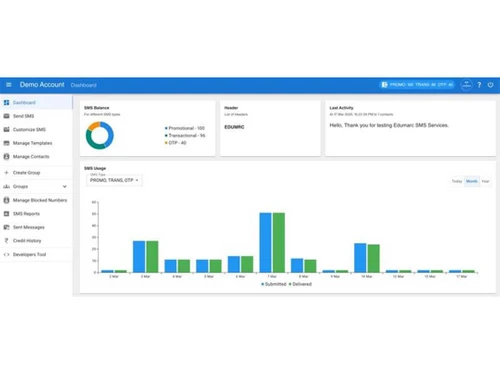Click the Transactional legend entry
Image resolution: width=500 pixels, height=375 pixels.
185,135
